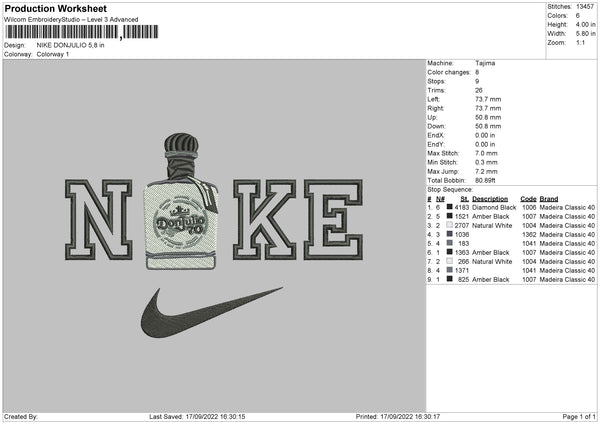Viewport: 600px width, 424px height.
Task: Click the Natural White text in the 2707 row
Action: (x=492, y=225)
